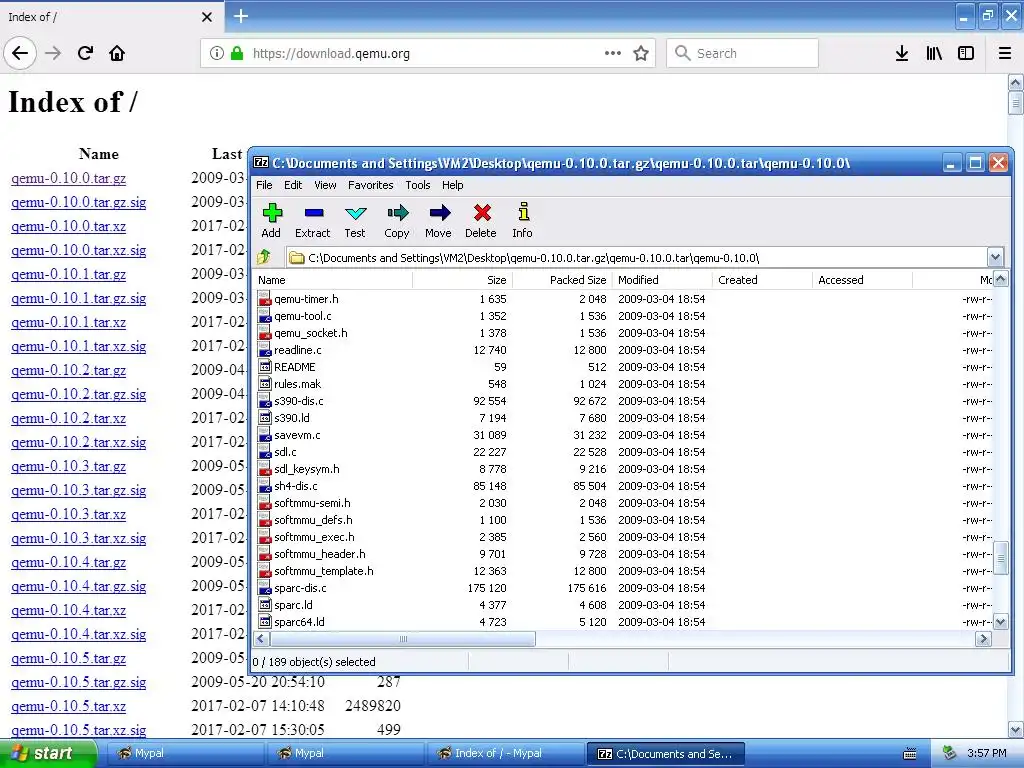The image size is (1024, 768).
Task: Click the browser Forward arrow button
Action: 53,54
